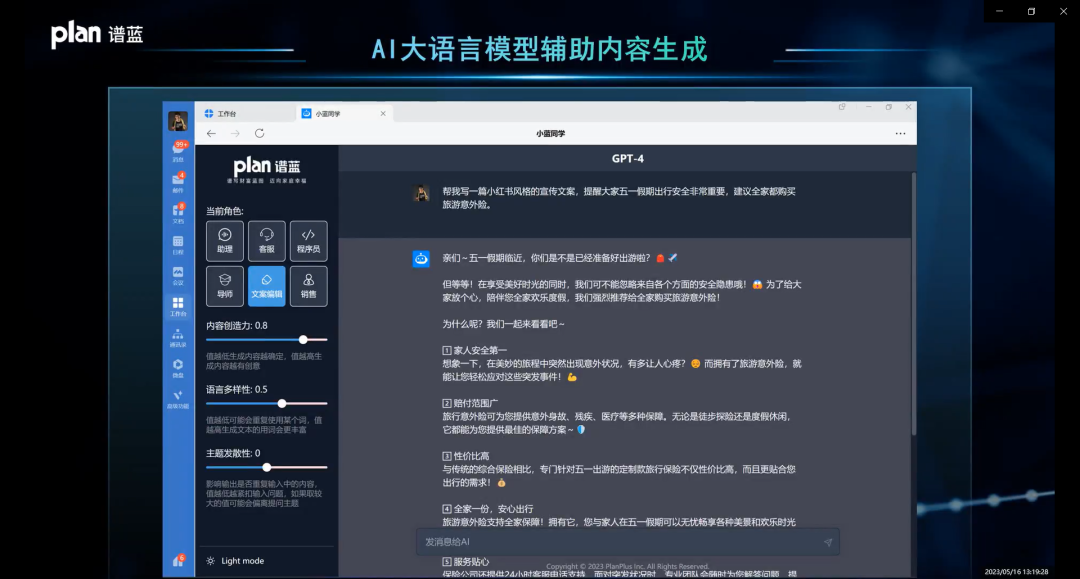Open the 通讯录 contacts sidebar icon
1080x579 pixels.
point(178,337)
